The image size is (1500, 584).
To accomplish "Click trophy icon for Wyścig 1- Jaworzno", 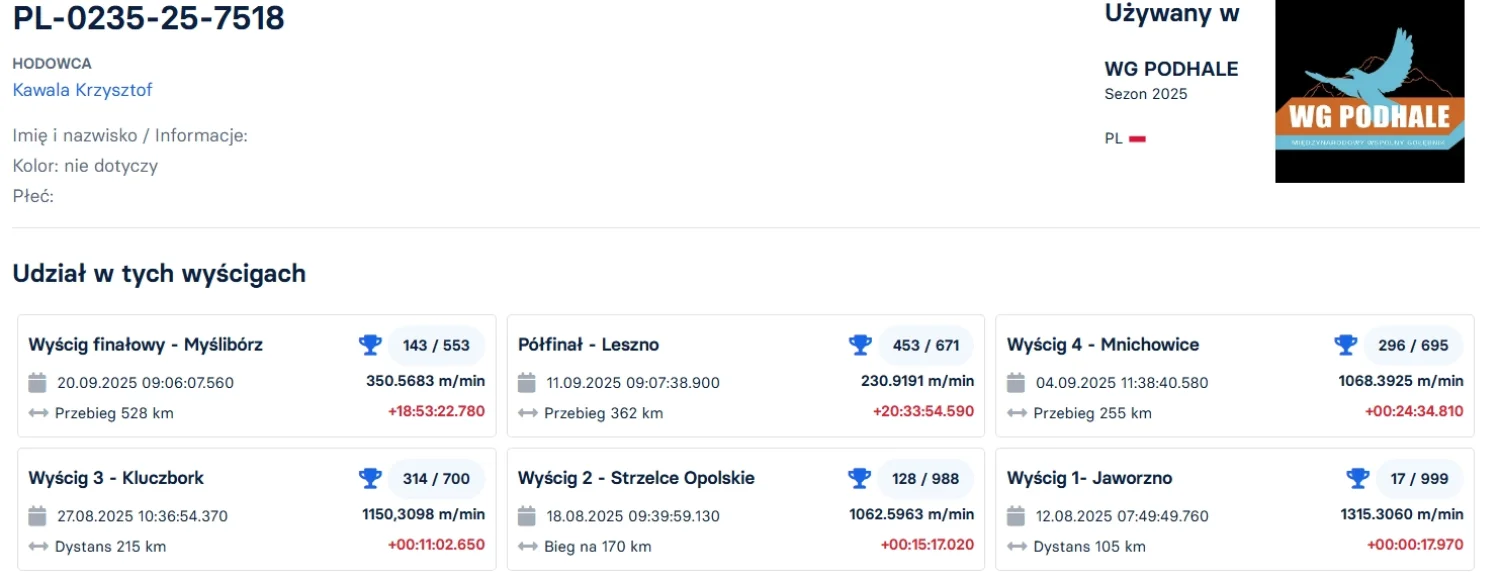I will point(1357,478).
